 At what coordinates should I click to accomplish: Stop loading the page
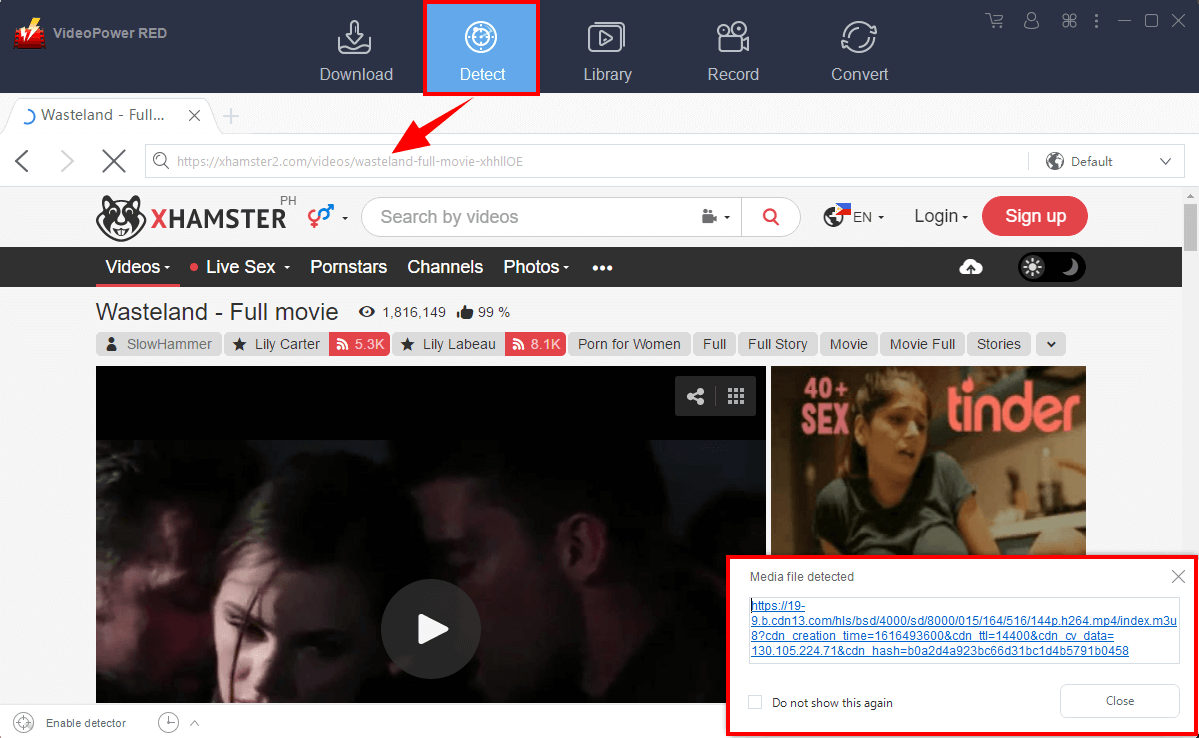click(x=114, y=161)
